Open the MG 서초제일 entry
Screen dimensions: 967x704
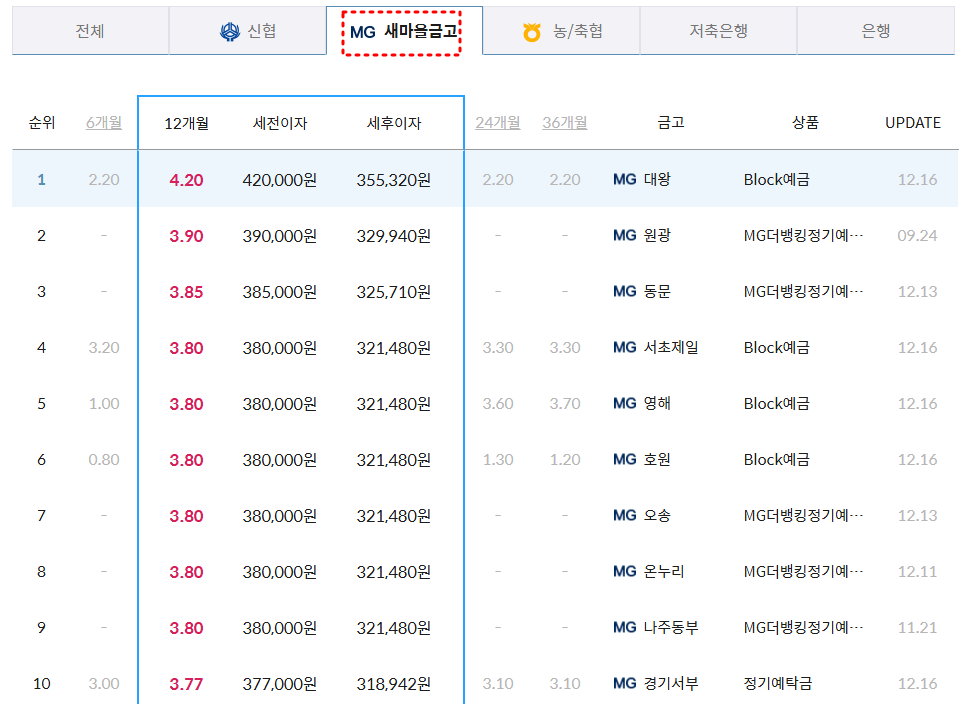tap(656, 348)
